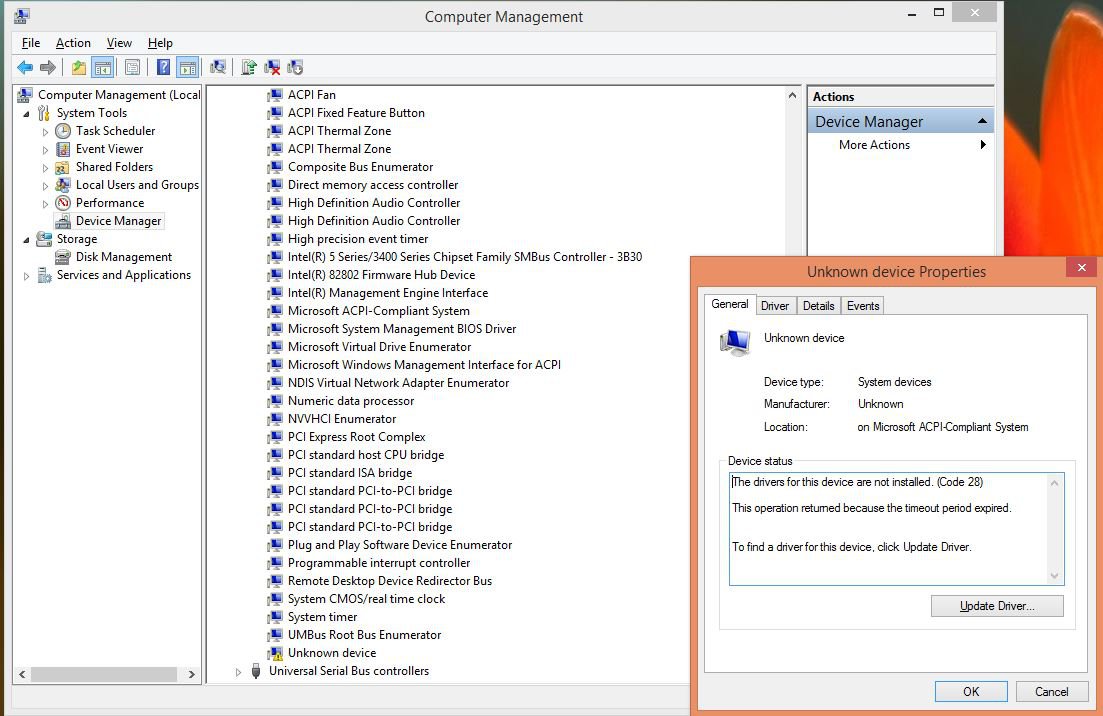
Task: Open the Action menu
Action: pyautogui.click(x=73, y=43)
